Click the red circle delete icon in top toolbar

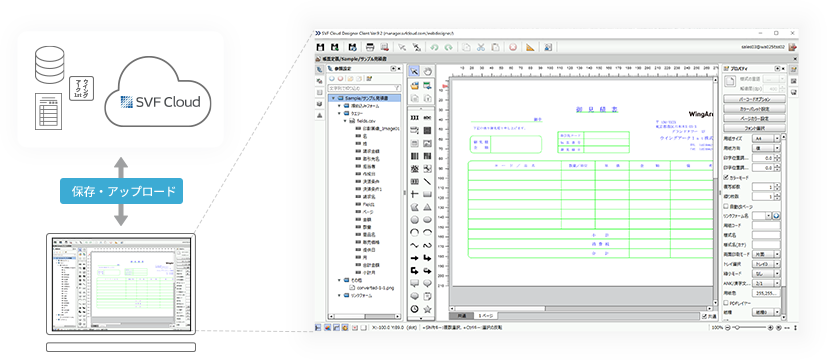click(x=513, y=47)
